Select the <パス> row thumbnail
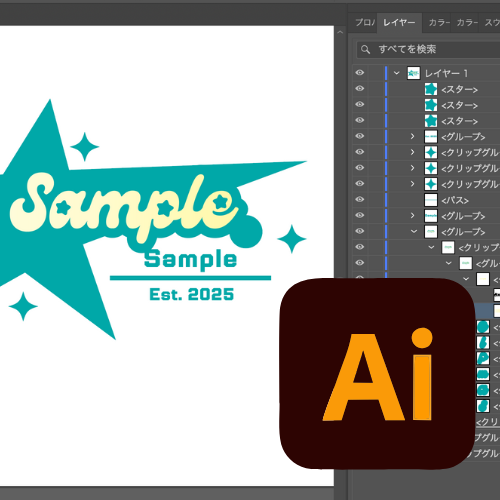Viewport: 500px width, 500px height. [x=431, y=200]
